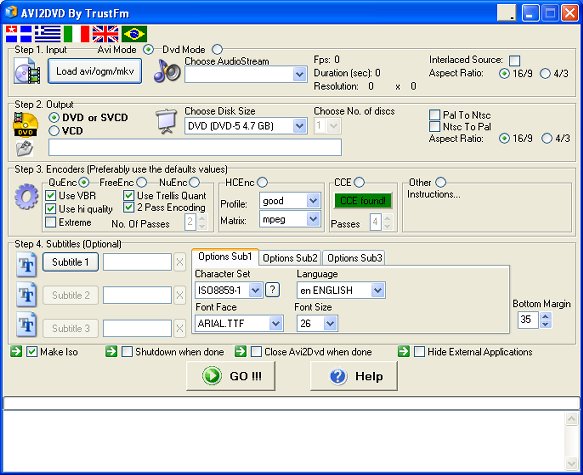583x475 pixels.
Task: Set input aspect ratio to 4/3
Action: coord(545,74)
